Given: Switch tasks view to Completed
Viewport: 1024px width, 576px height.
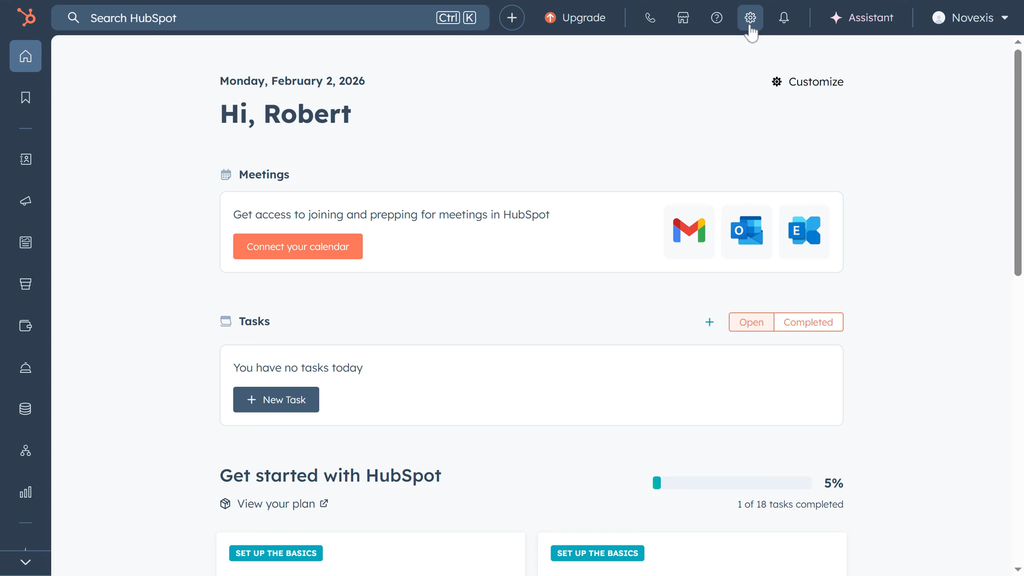Looking at the screenshot, I should click(808, 322).
